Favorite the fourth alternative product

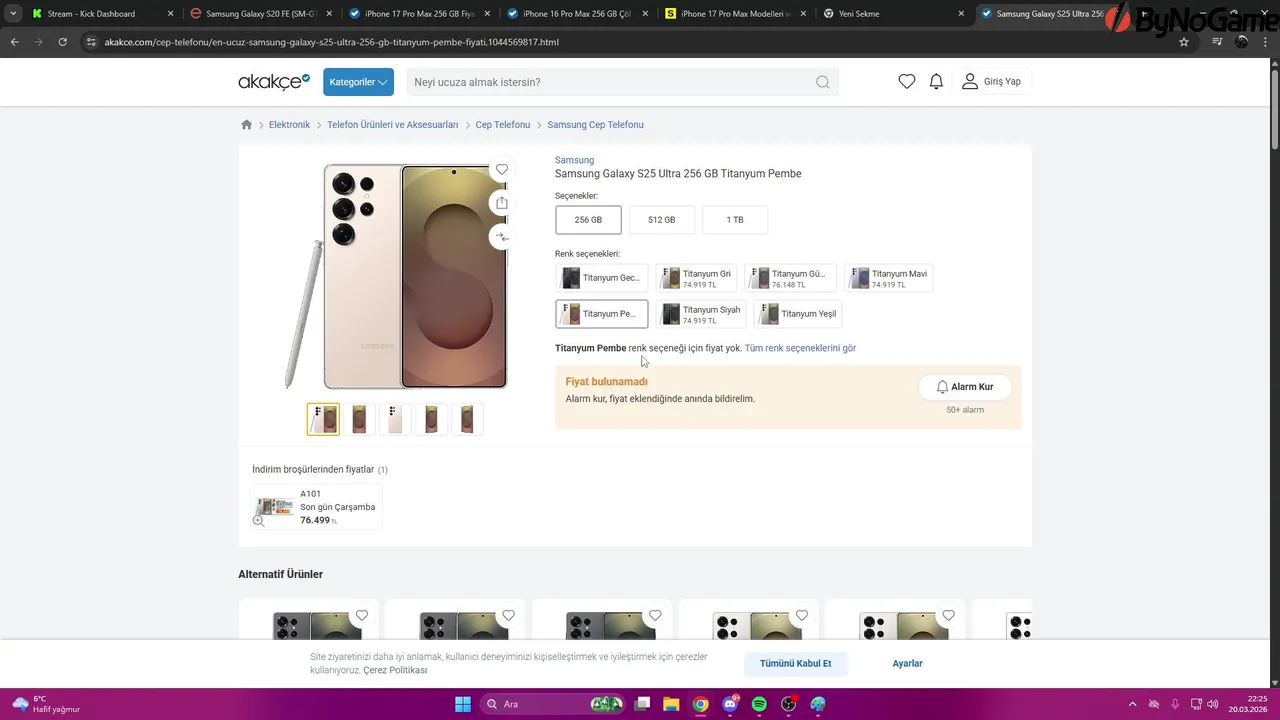pyautogui.click(x=801, y=616)
